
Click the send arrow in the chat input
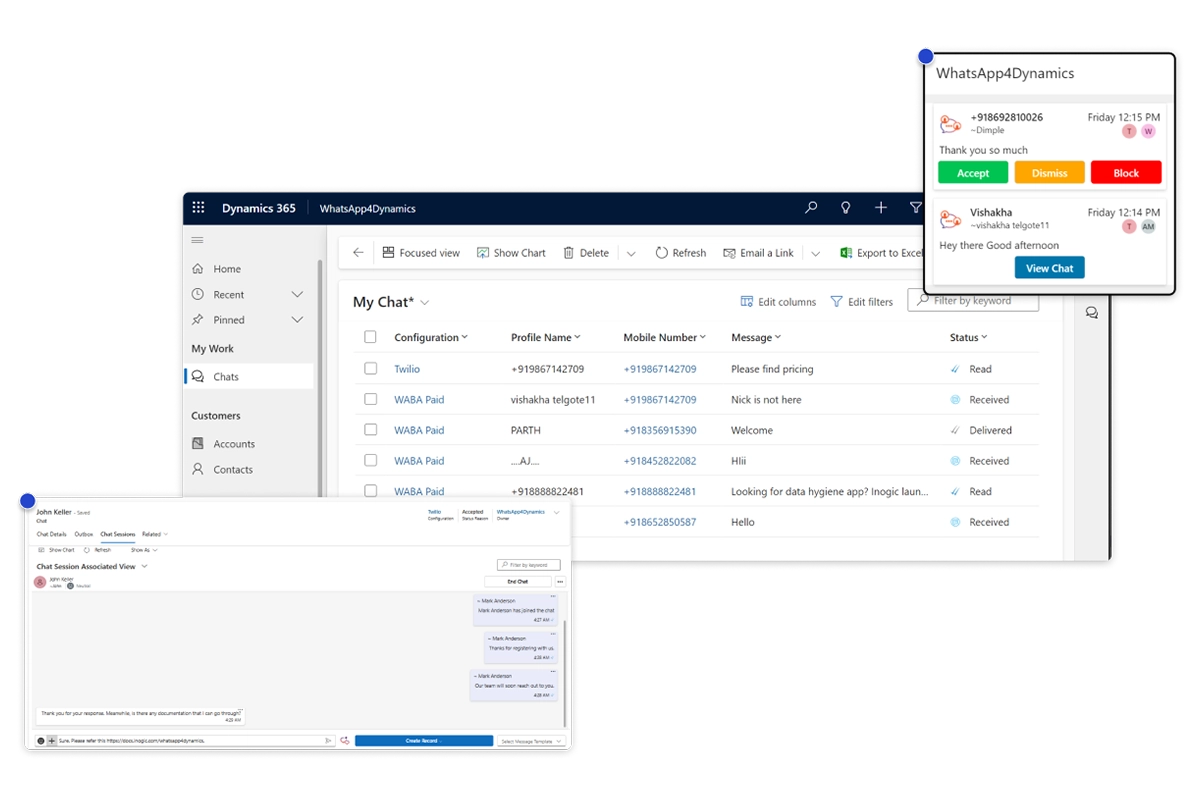(328, 741)
